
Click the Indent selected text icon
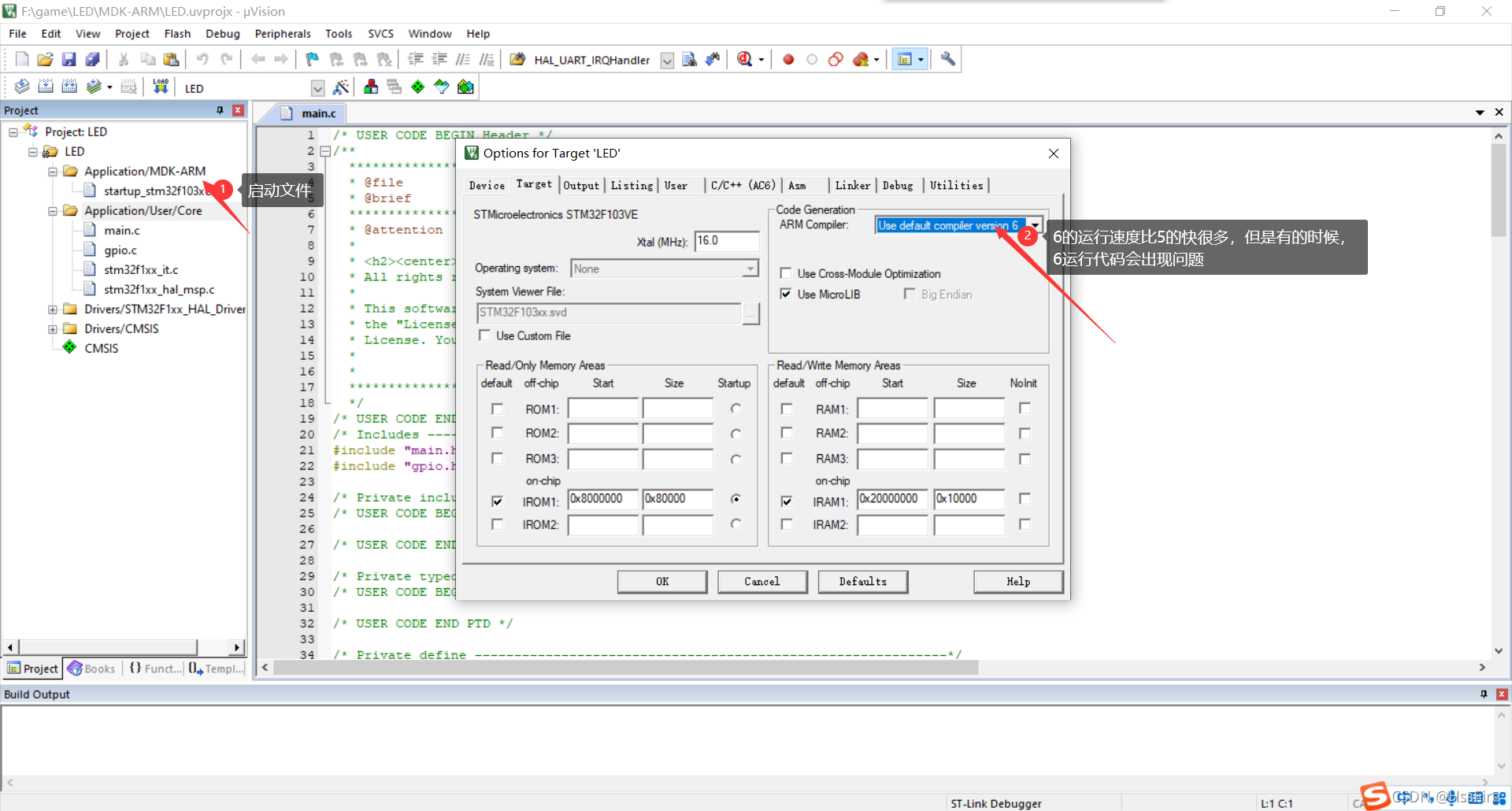[x=416, y=59]
